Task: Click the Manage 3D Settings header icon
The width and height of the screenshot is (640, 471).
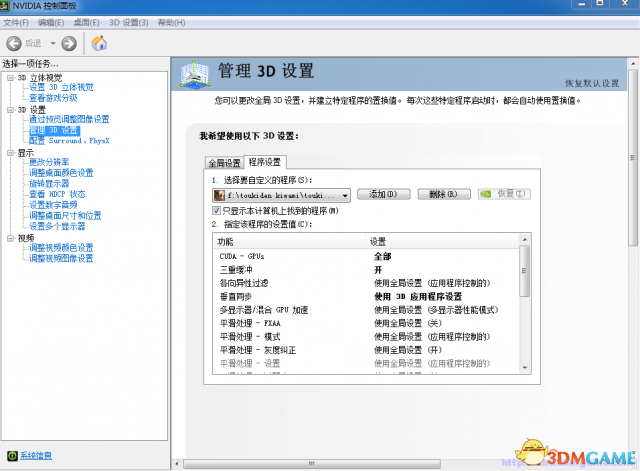Action: [x=196, y=74]
